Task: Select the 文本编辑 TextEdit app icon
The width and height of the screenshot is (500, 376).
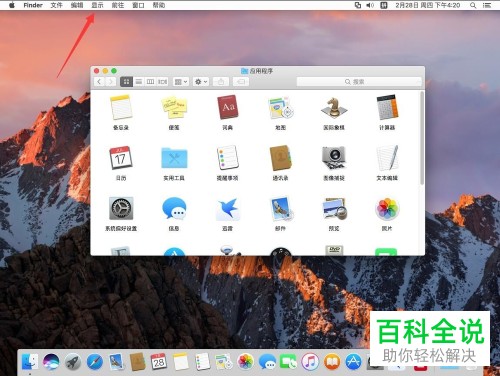Action: (387, 158)
